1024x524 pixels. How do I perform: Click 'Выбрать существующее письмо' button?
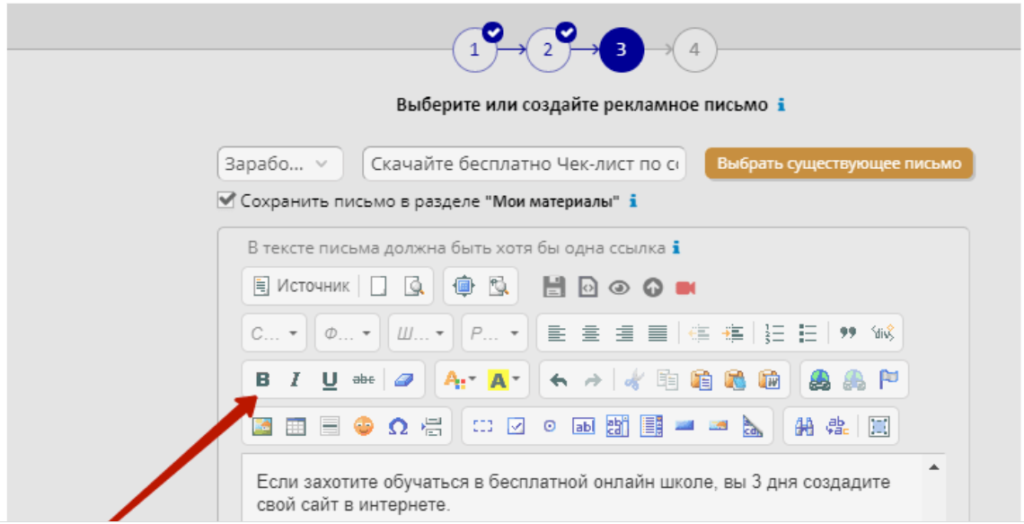coord(839,163)
